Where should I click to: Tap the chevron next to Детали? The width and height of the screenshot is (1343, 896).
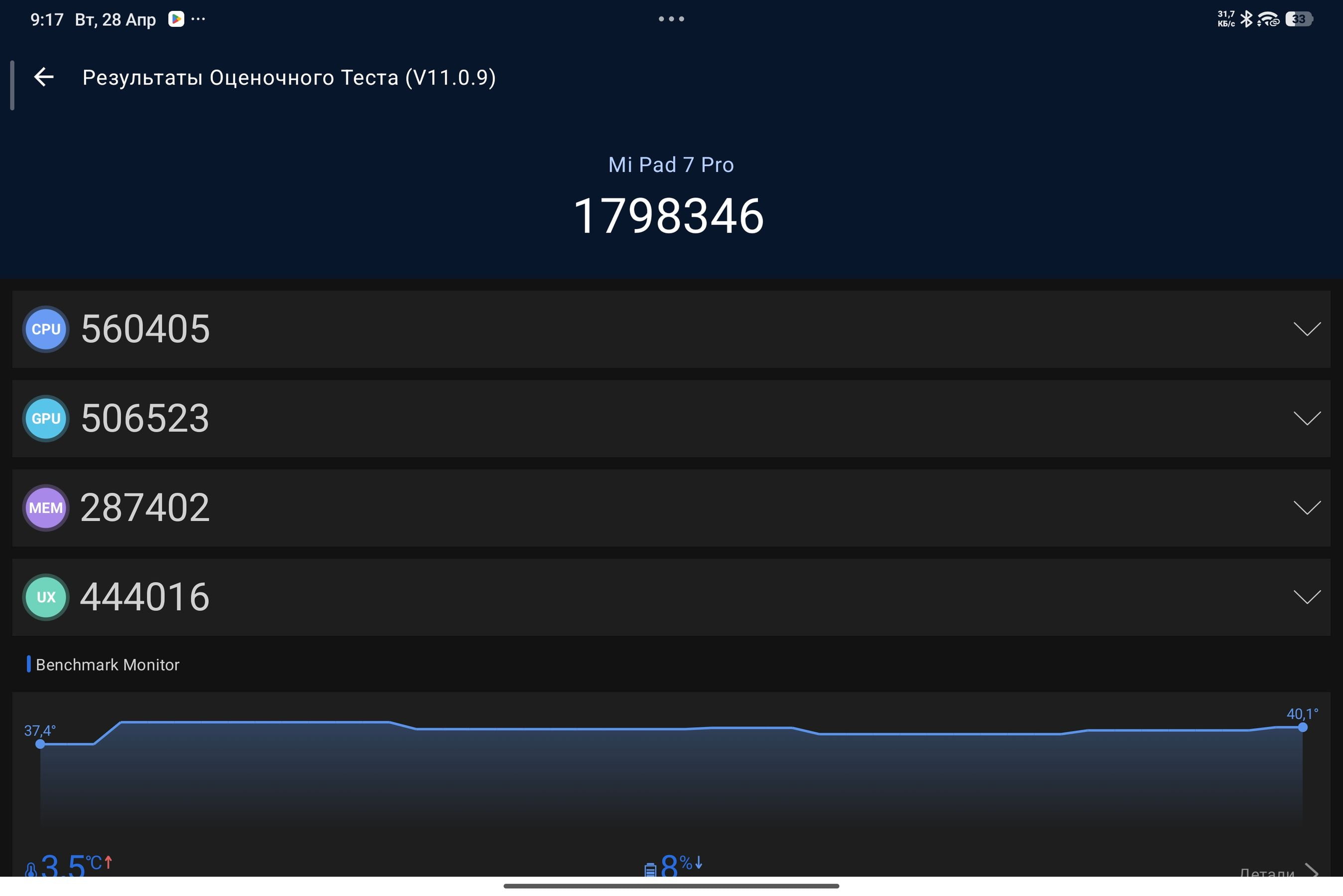tap(1312, 871)
